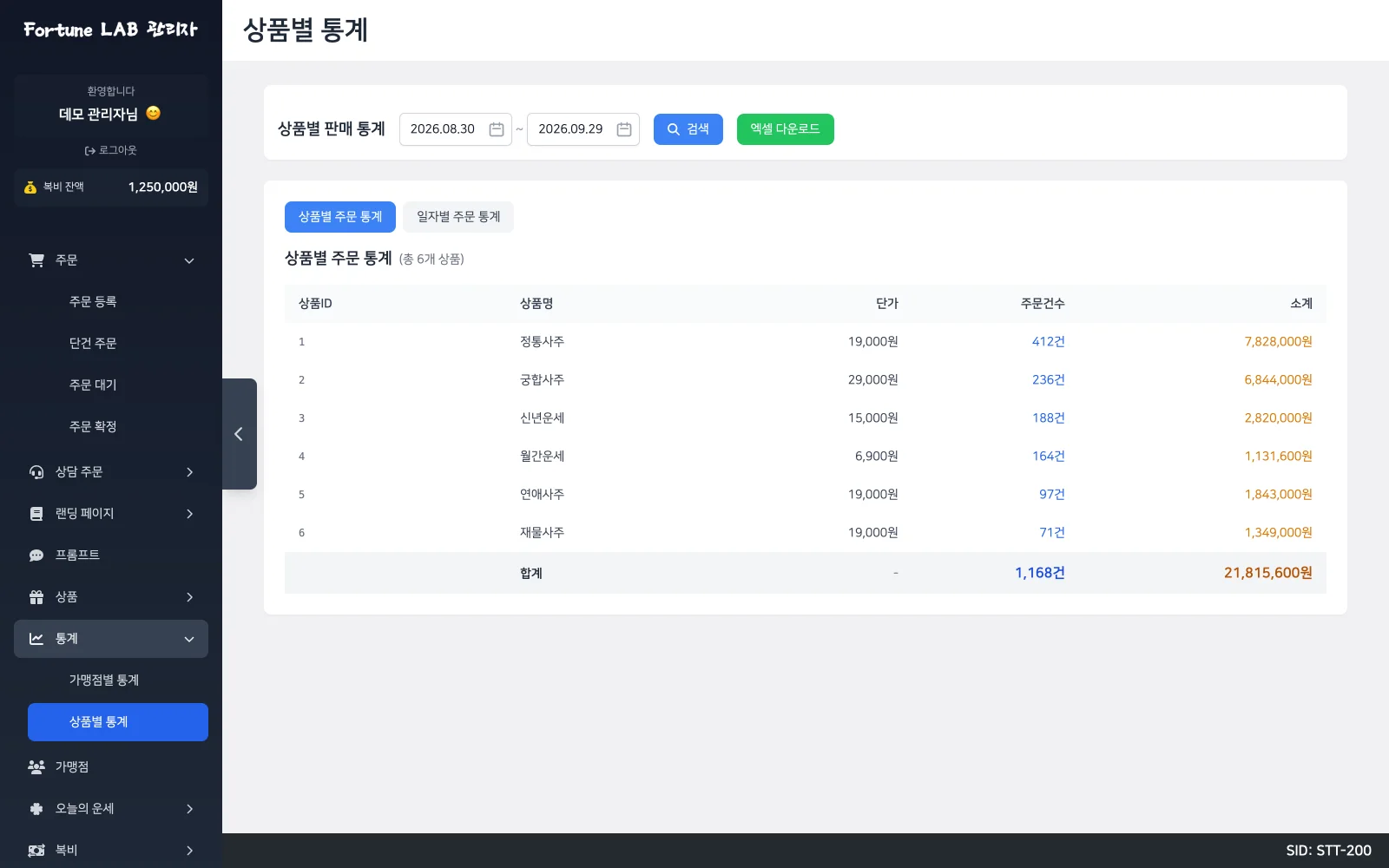
Task: Switch to 일자별 주문 통계 tab
Action: pos(458,217)
